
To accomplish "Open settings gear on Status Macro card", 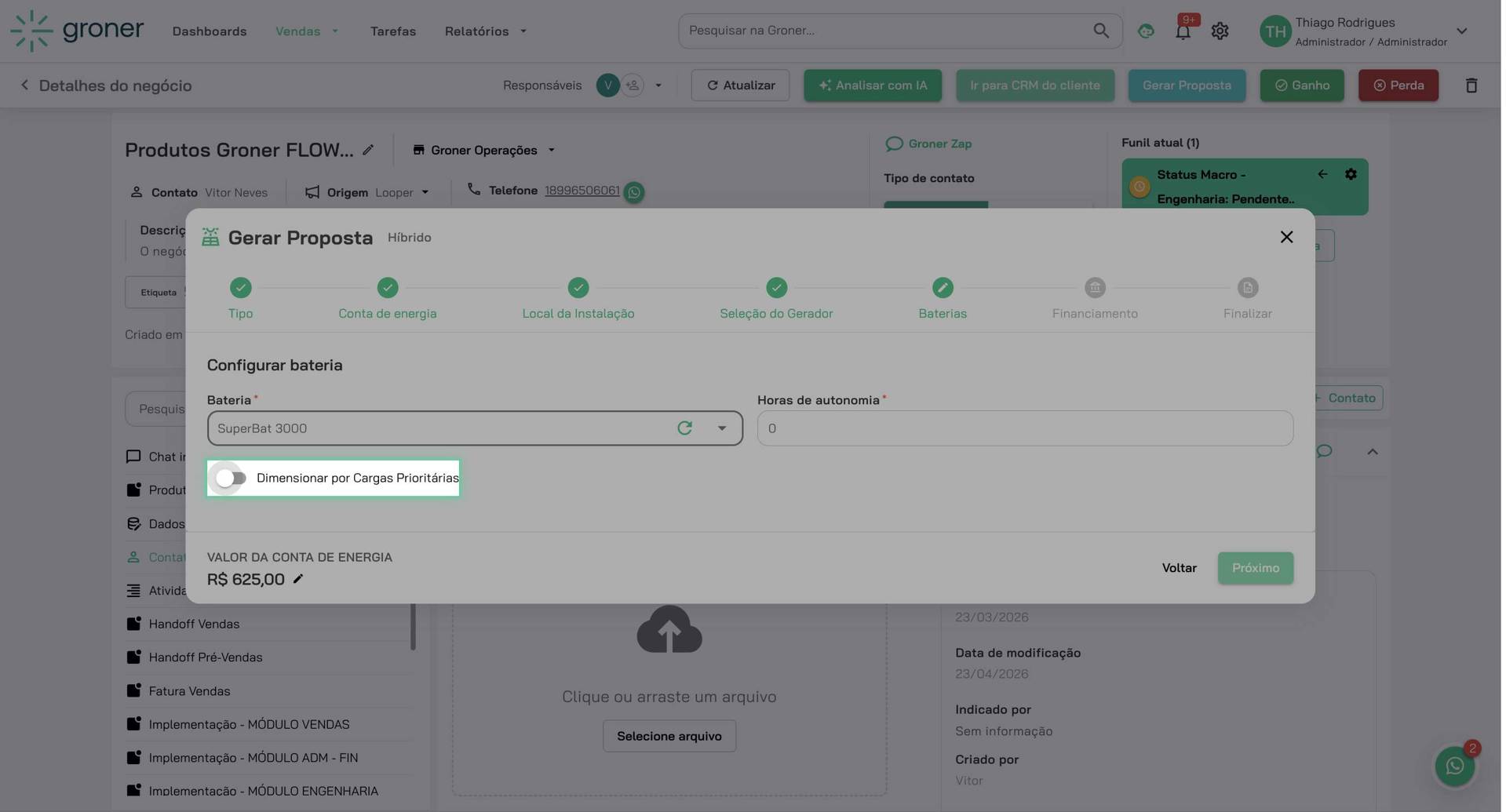I will click(x=1351, y=173).
